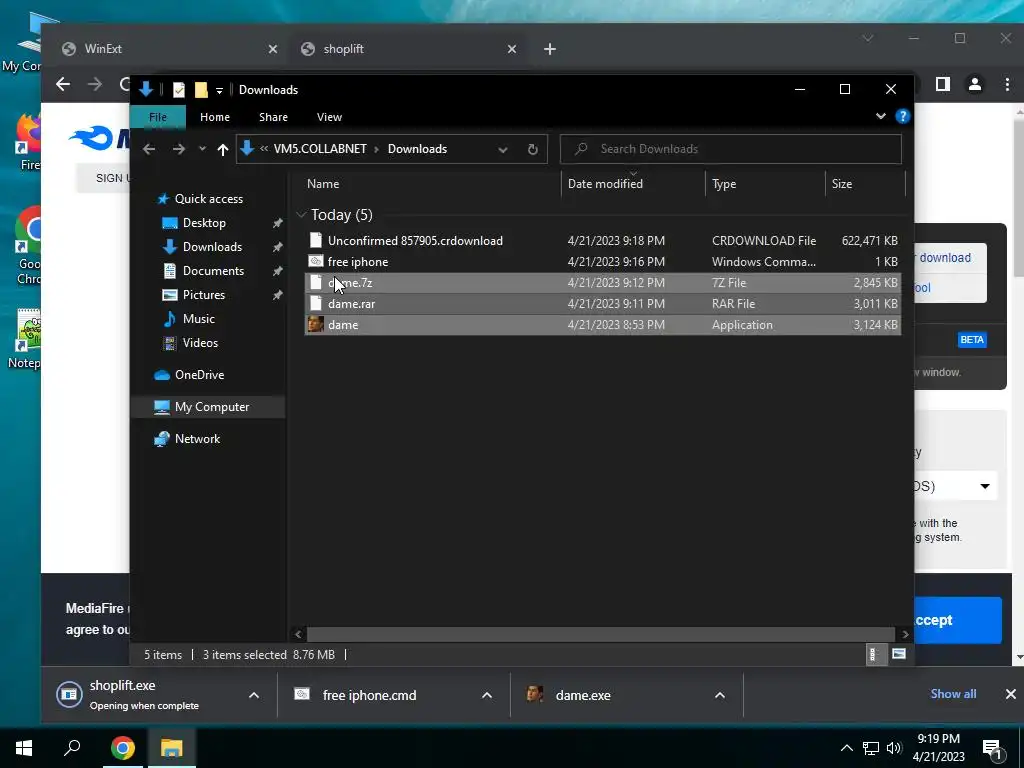Open free iphone.cmd download options arrow
The image size is (1024, 768).
point(487,696)
